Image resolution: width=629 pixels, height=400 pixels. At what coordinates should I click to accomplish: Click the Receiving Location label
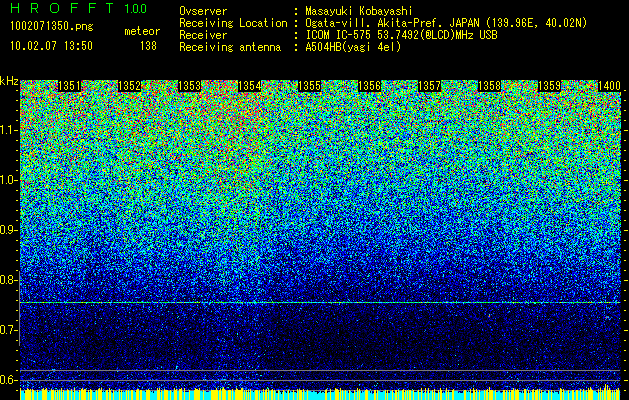[233, 23]
